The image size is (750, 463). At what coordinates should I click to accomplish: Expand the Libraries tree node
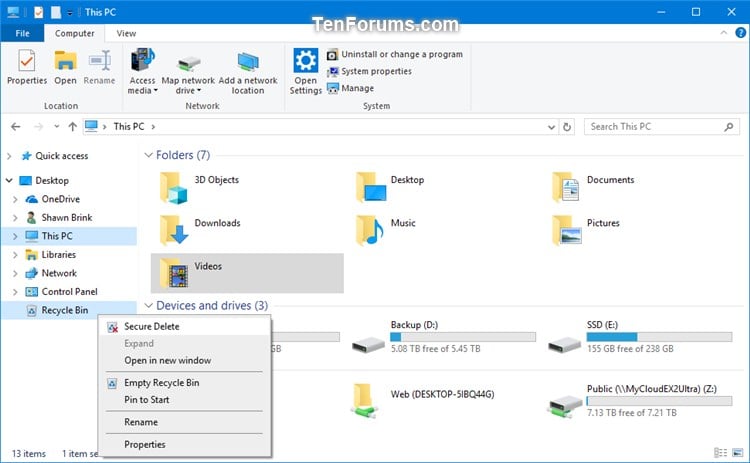[15, 254]
